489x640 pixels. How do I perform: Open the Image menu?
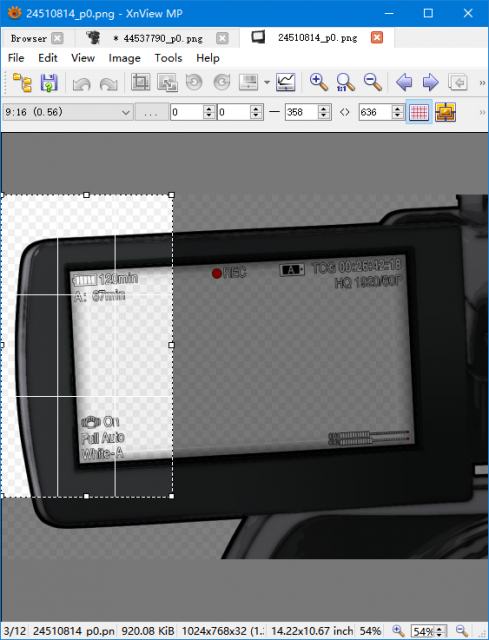point(124,58)
